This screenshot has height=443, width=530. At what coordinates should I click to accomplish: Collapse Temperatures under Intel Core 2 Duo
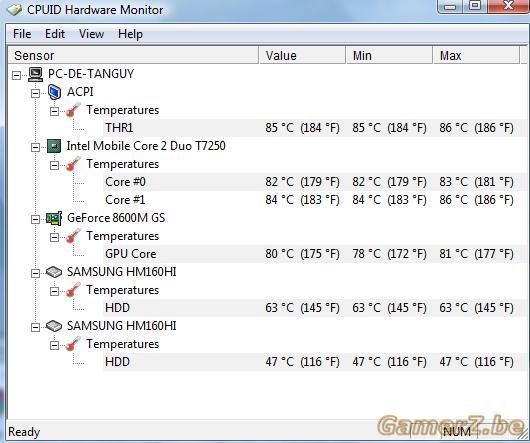54,165
